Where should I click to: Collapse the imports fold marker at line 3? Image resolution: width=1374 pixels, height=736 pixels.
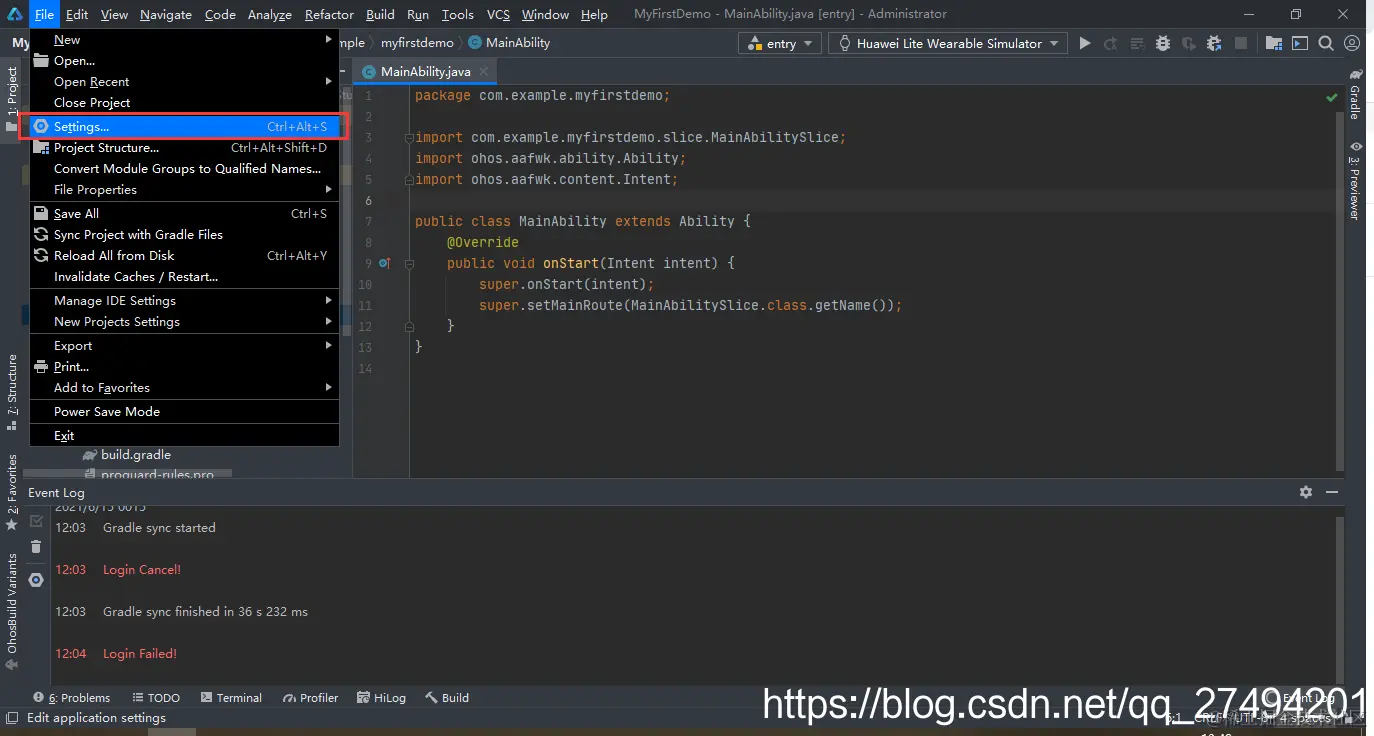pos(408,137)
